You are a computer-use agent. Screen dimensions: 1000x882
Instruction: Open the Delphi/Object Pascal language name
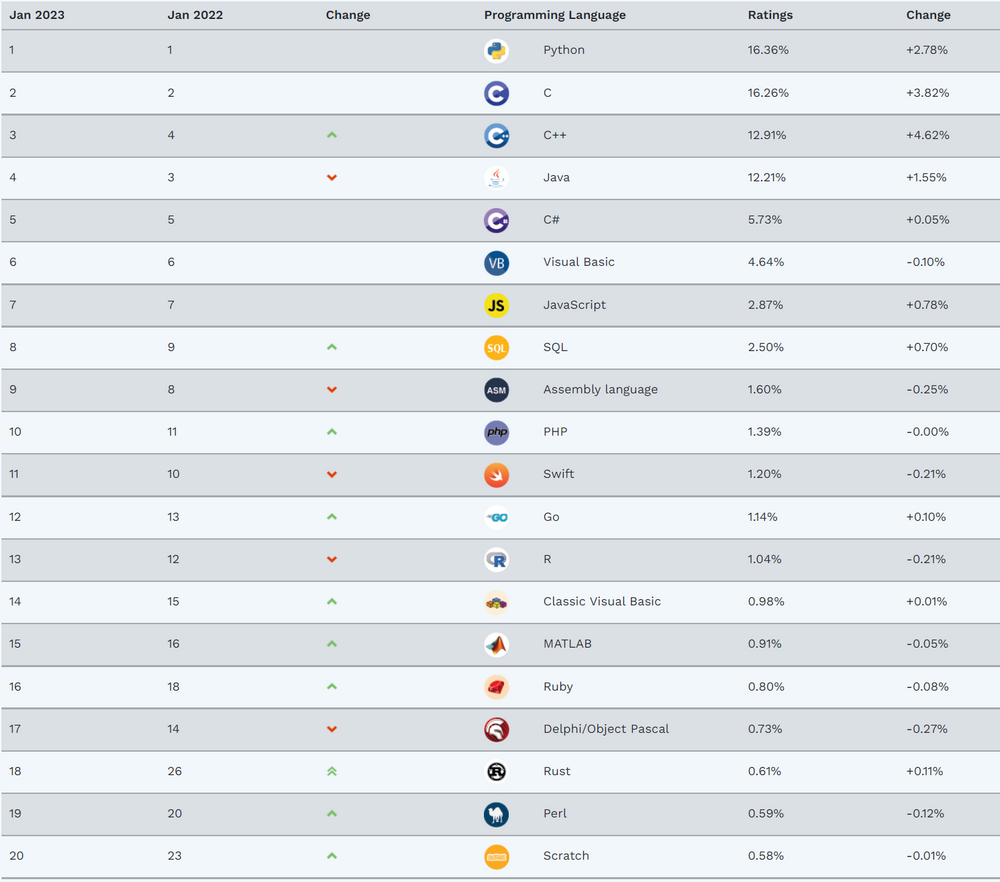(x=606, y=729)
